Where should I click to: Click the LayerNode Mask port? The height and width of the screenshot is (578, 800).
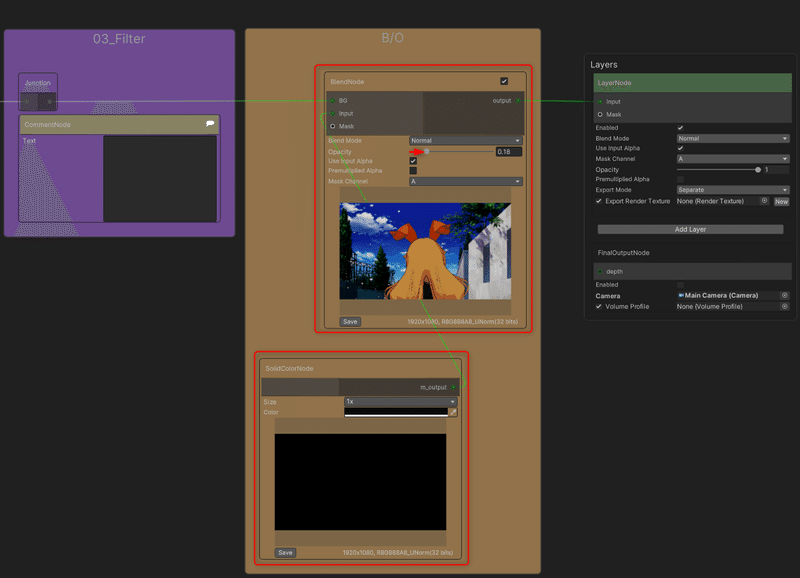click(600, 114)
